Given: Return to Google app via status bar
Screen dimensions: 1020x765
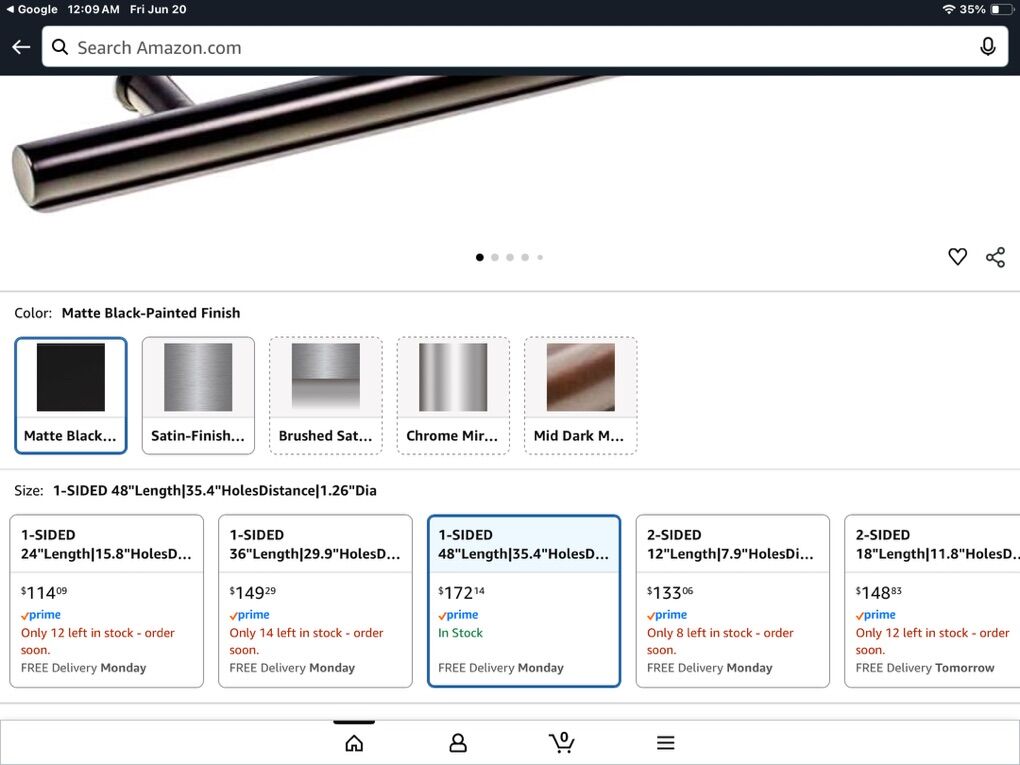Looking at the screenshot, I should [32, 9].
